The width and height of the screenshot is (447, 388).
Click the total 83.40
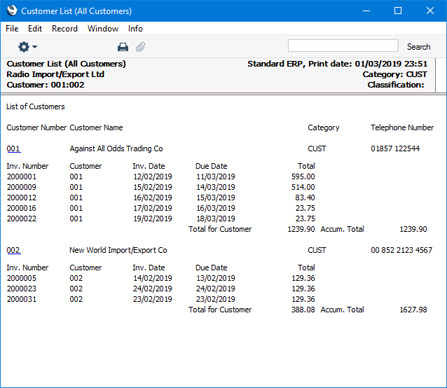305,198
